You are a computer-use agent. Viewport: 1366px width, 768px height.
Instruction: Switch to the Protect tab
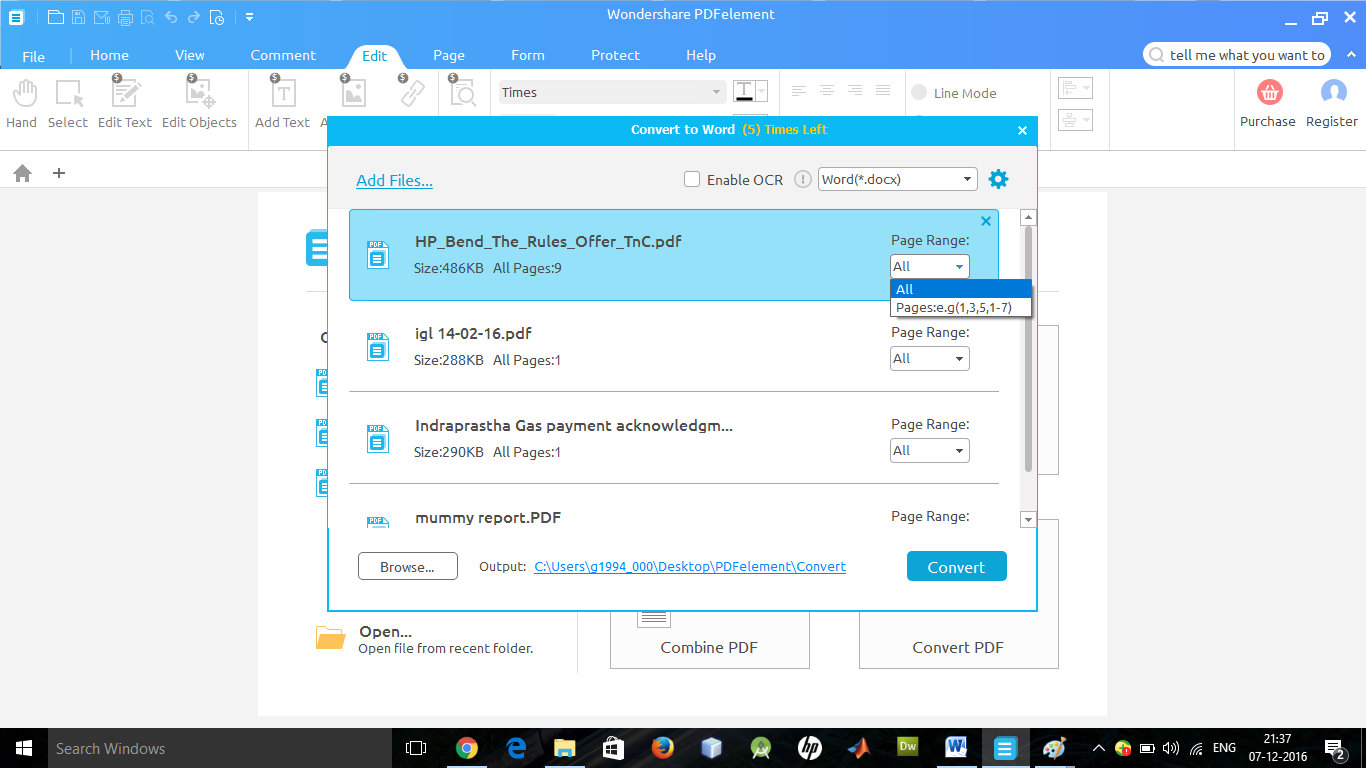tap(615, 55)
